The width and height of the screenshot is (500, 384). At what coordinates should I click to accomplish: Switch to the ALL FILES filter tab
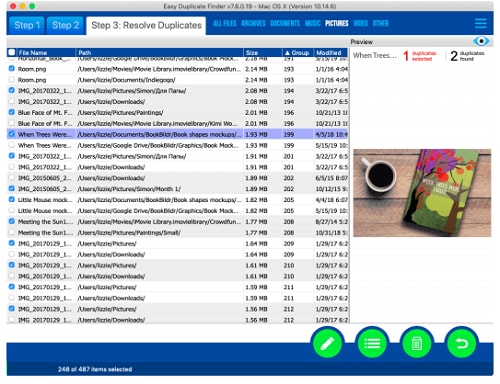(x=224, y=23)
